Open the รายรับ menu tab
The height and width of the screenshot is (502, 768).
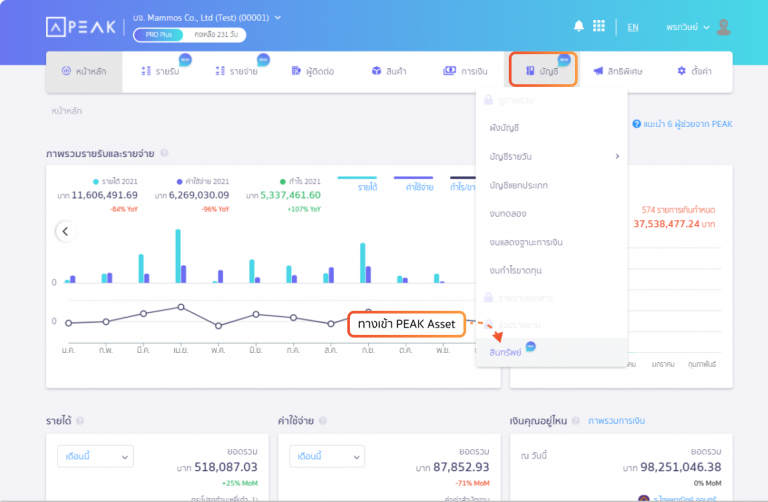160,72
